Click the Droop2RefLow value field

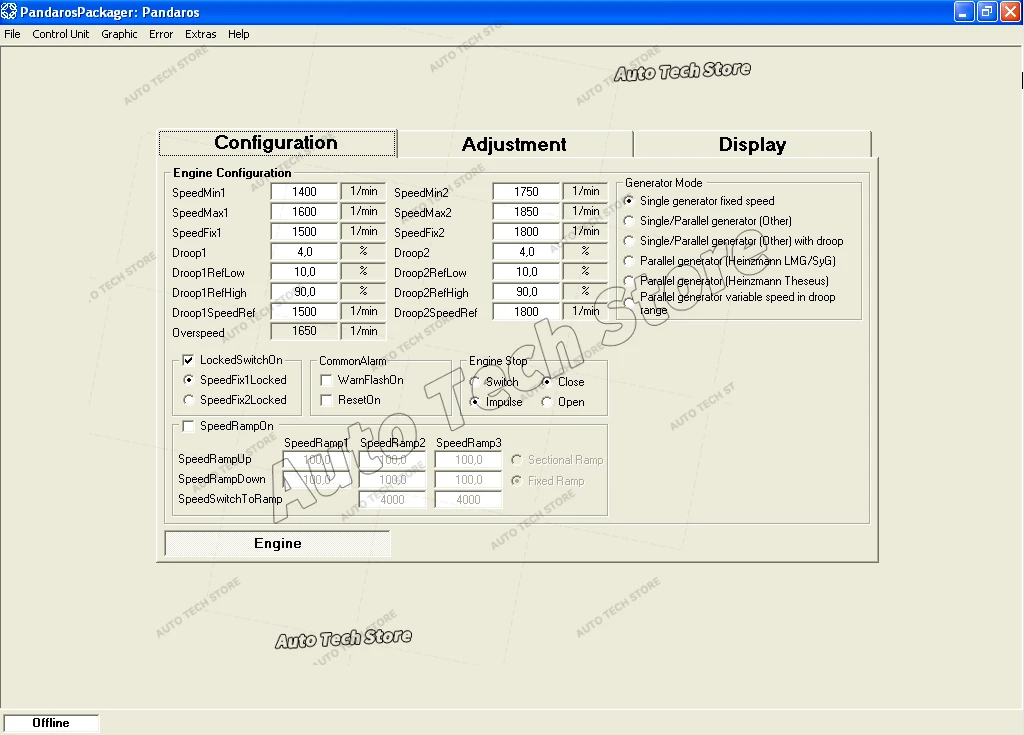pos(526,272)
